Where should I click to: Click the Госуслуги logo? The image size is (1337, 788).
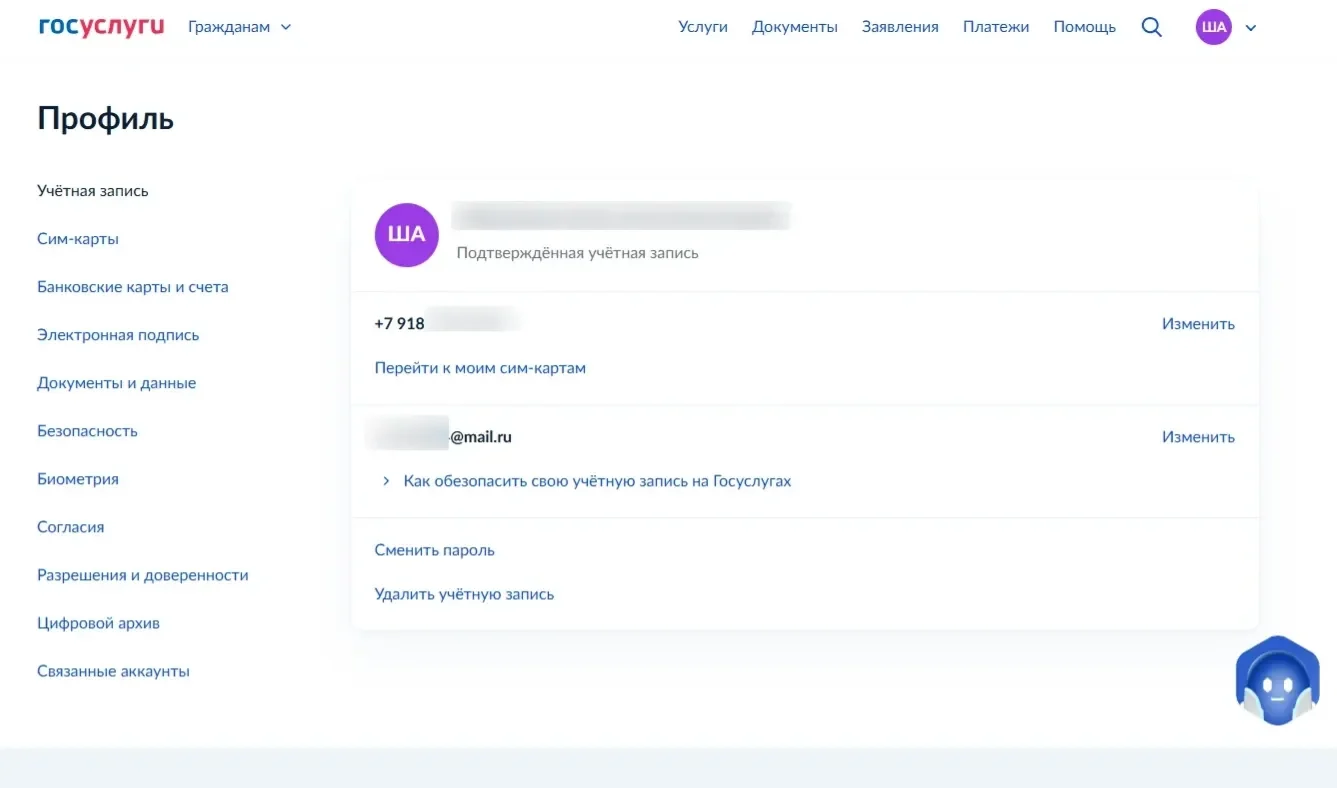tap(101, 27)
